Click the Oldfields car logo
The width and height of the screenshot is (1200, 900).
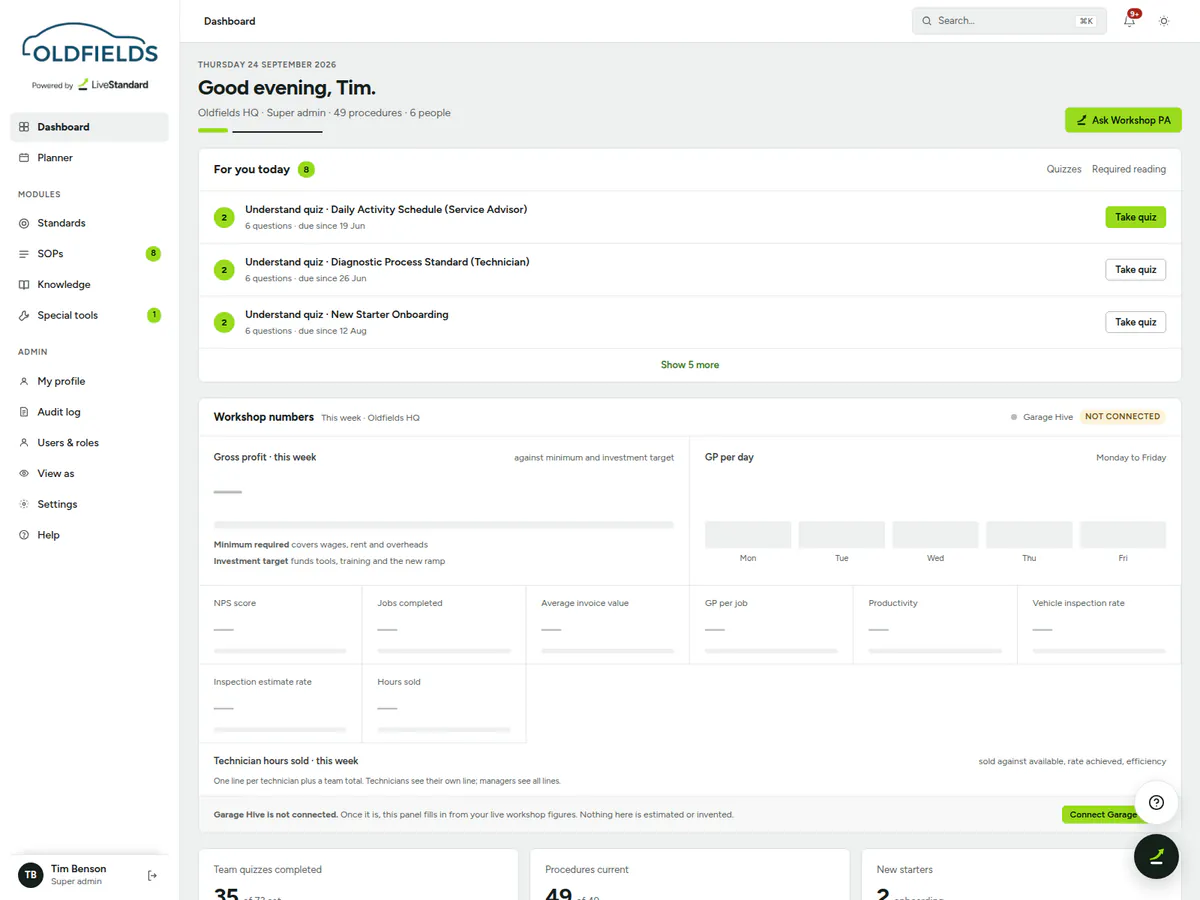(90, 45)
